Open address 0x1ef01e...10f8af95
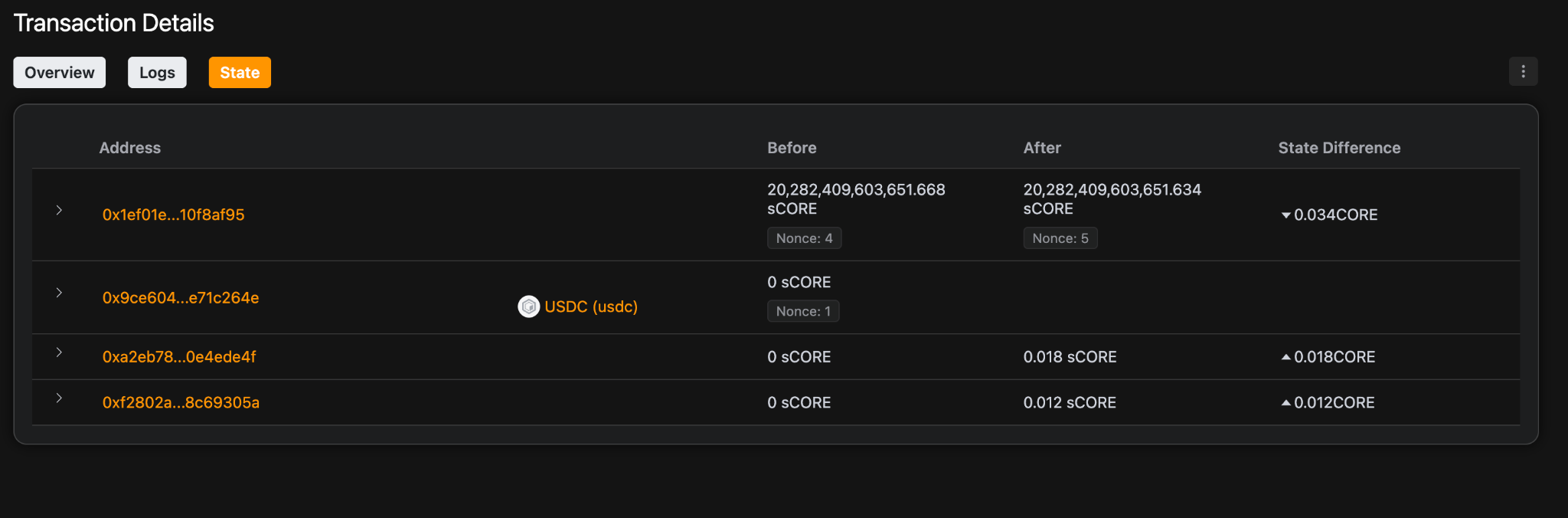The width and height of the screenshot is (1568, 518). click(x=174, y=215)
